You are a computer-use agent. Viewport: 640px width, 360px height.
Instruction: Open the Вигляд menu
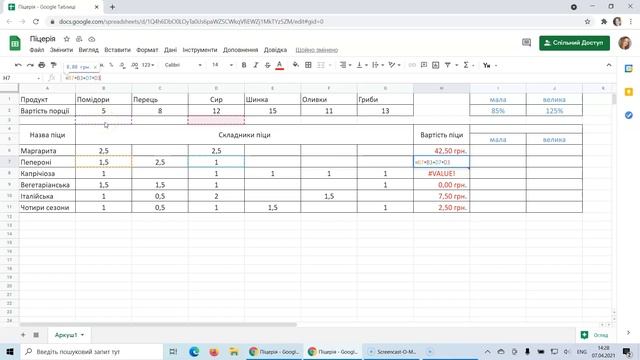[89, 50]
